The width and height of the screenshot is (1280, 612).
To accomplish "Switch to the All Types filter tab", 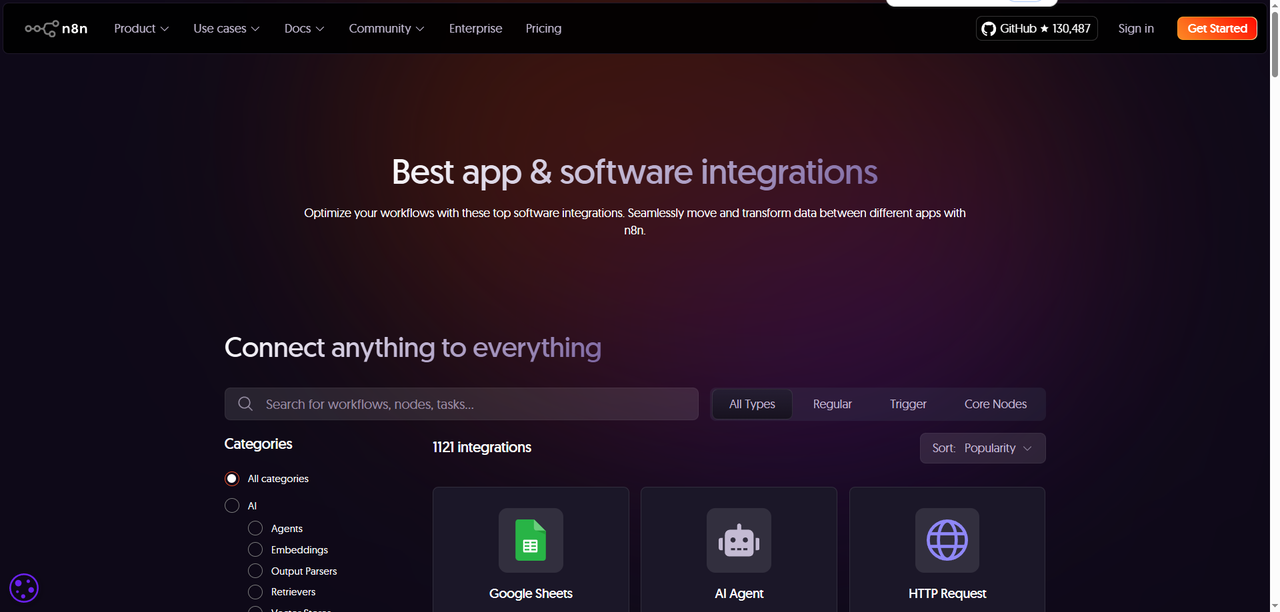I will (752, 404).
